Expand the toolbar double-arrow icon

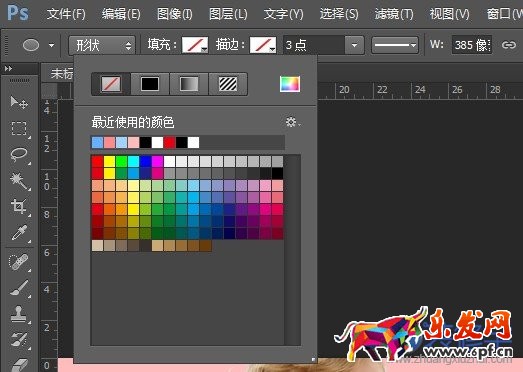(8, 68)
